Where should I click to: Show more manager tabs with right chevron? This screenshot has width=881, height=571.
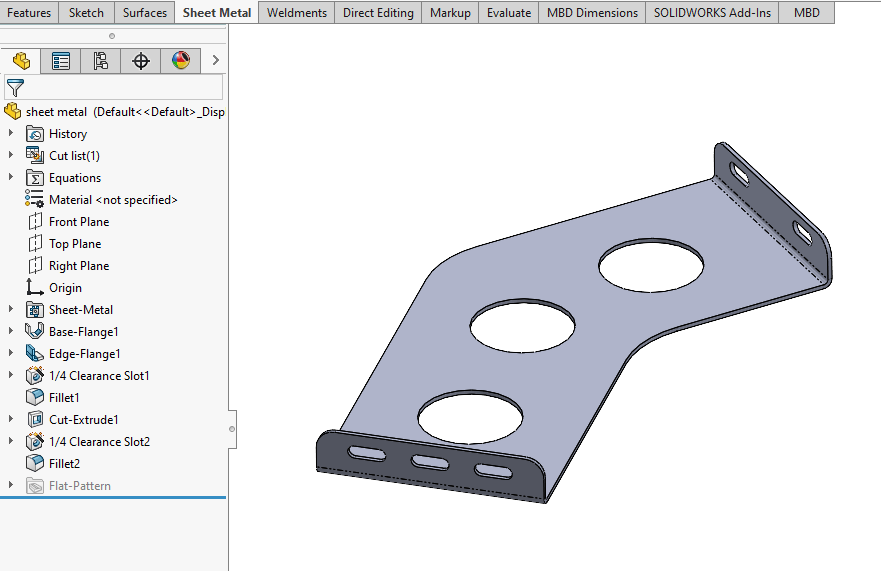point(215,61)
